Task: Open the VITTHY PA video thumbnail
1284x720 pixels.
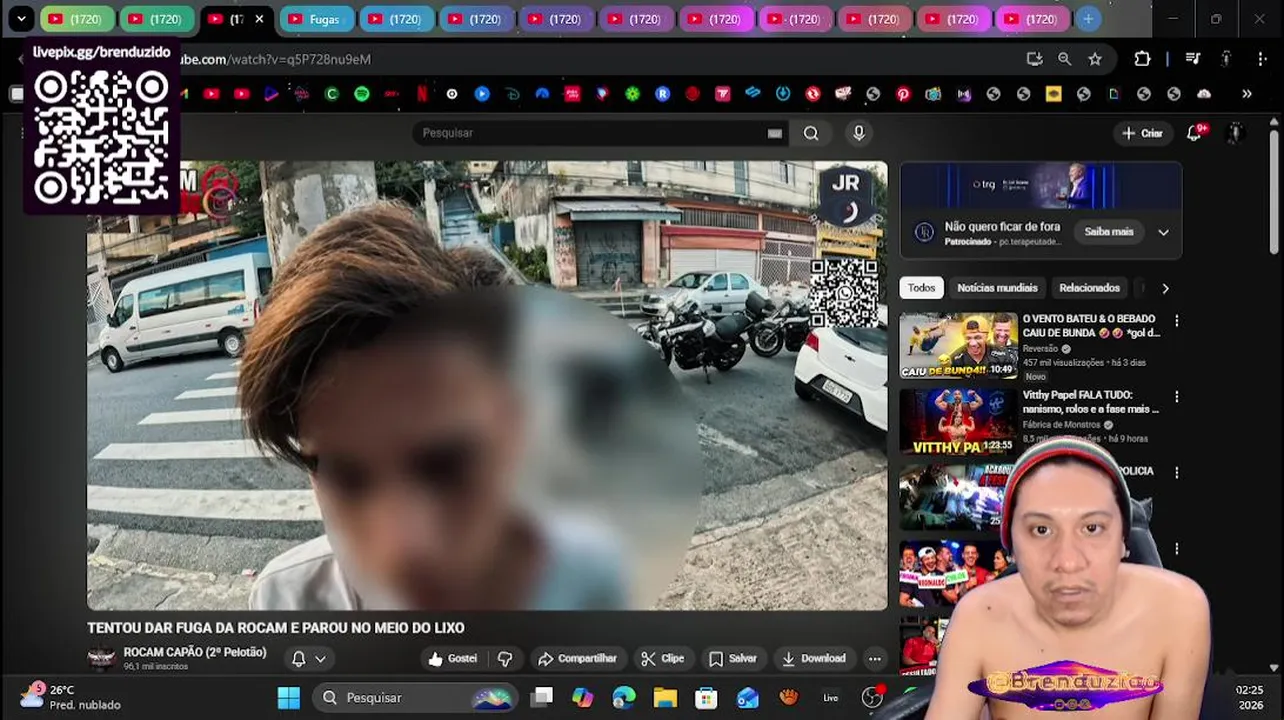Action: click(x=958, y=422)
